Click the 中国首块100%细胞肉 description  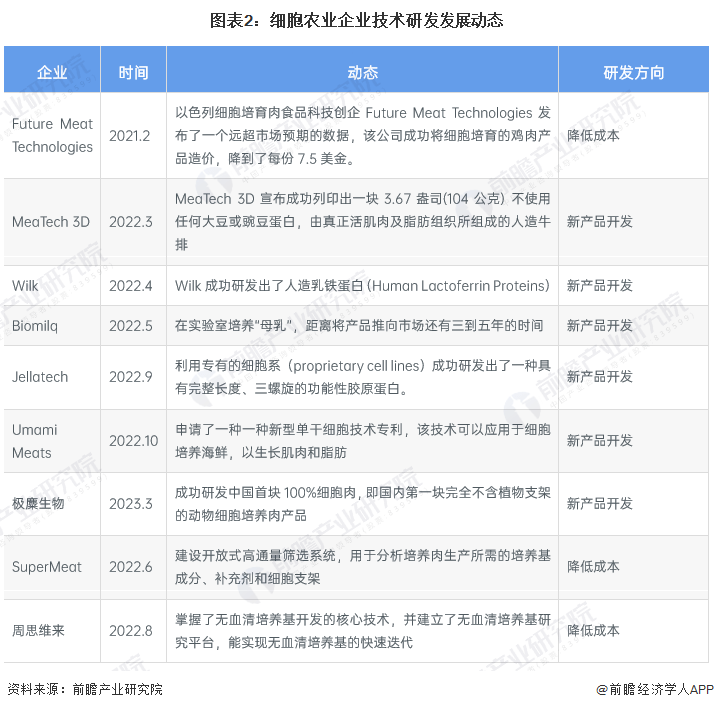(363, 504)
